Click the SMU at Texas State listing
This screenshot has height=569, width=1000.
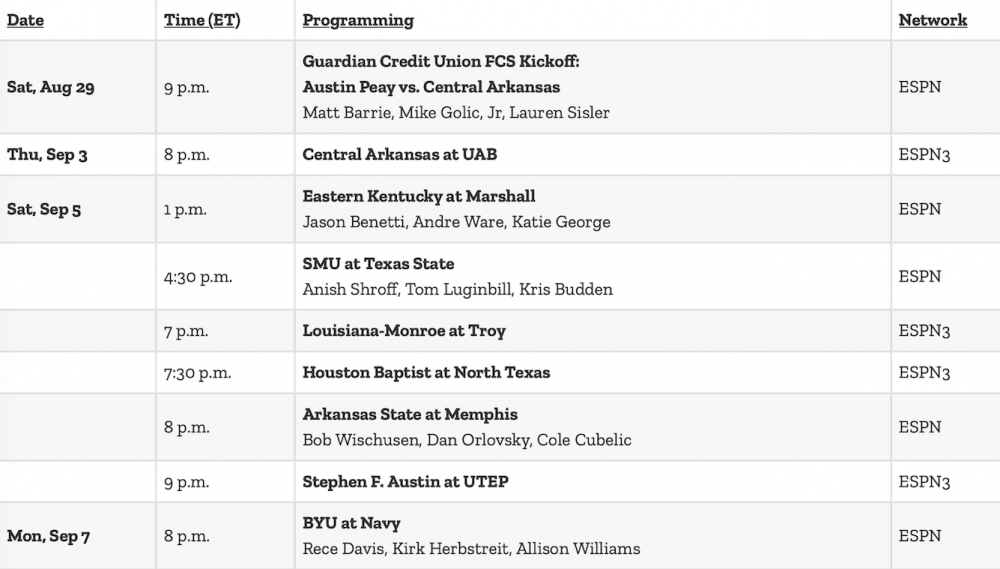pyautogui.click(x=378, y=264)
